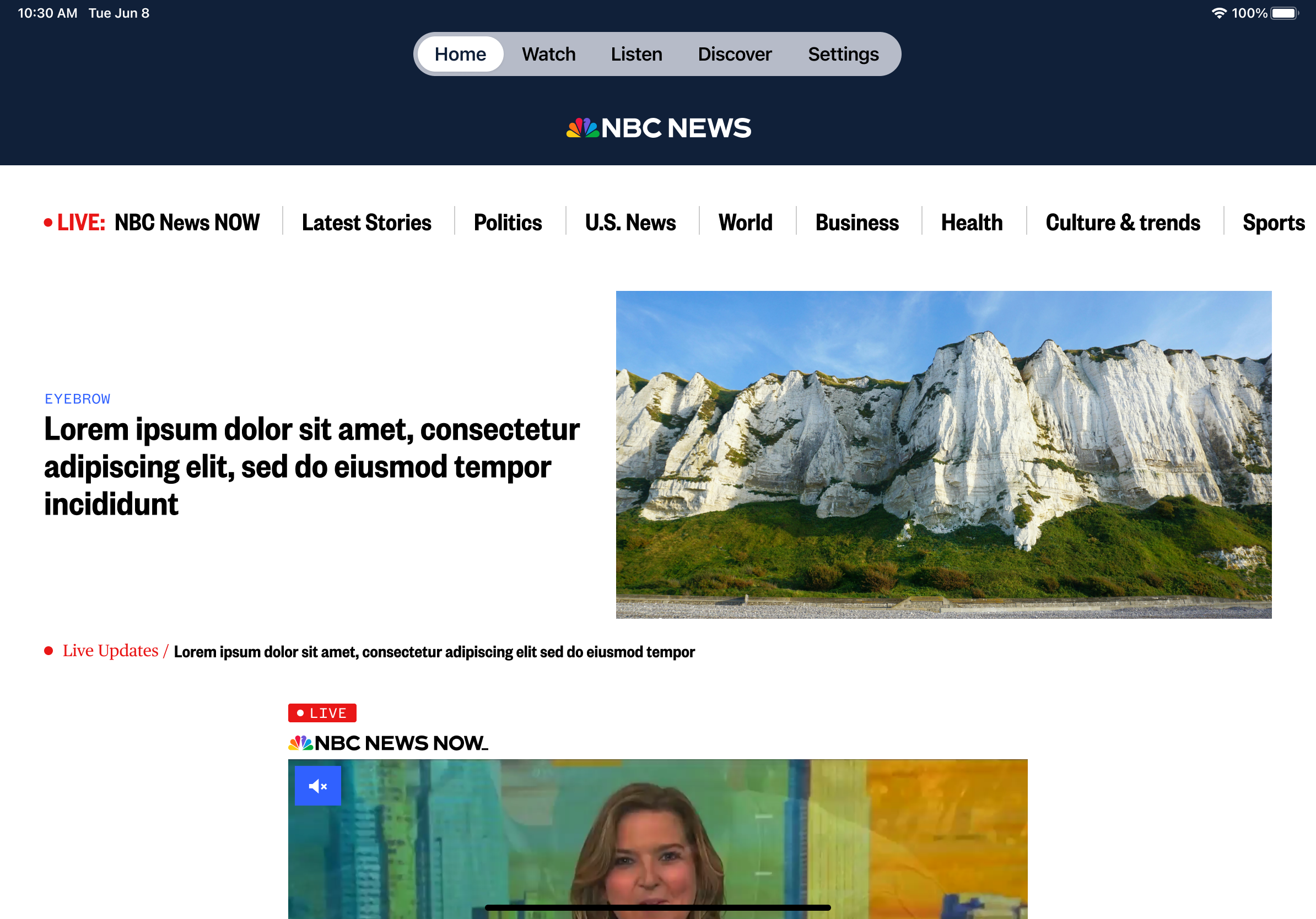This screenshot has width=1316, height=919.
Task: Go to Latest Stories section
Action: [x=367, y=222]
